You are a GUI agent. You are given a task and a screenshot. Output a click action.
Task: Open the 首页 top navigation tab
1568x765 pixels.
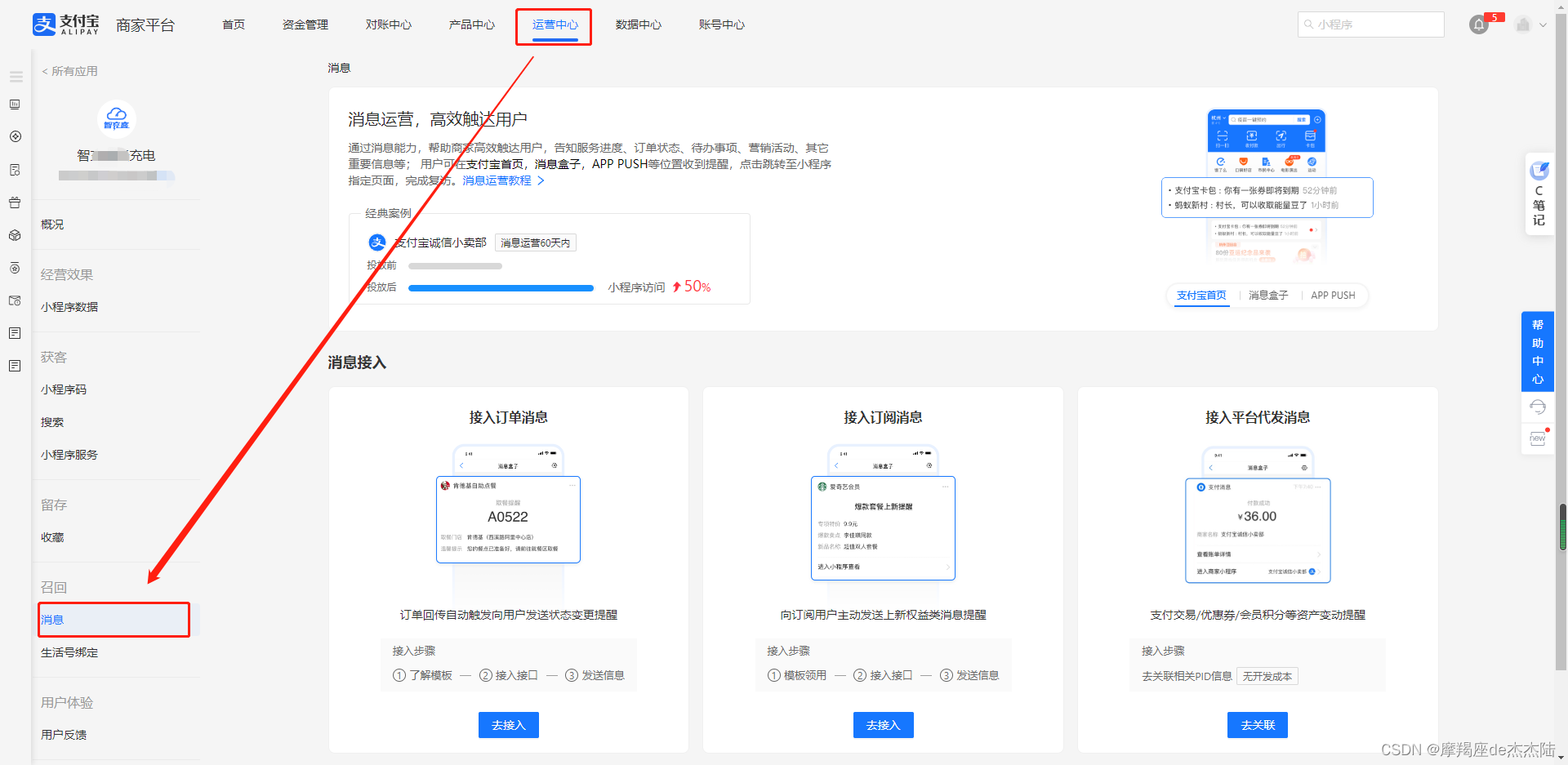[x=234, y=24]
